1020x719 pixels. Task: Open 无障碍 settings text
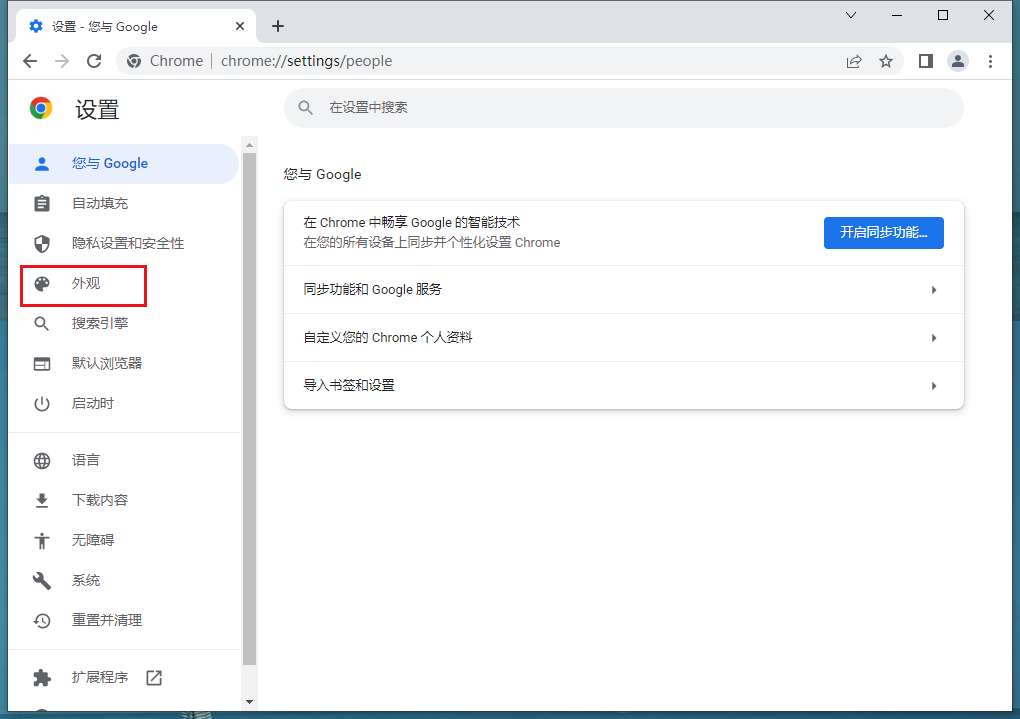point(93,541)
